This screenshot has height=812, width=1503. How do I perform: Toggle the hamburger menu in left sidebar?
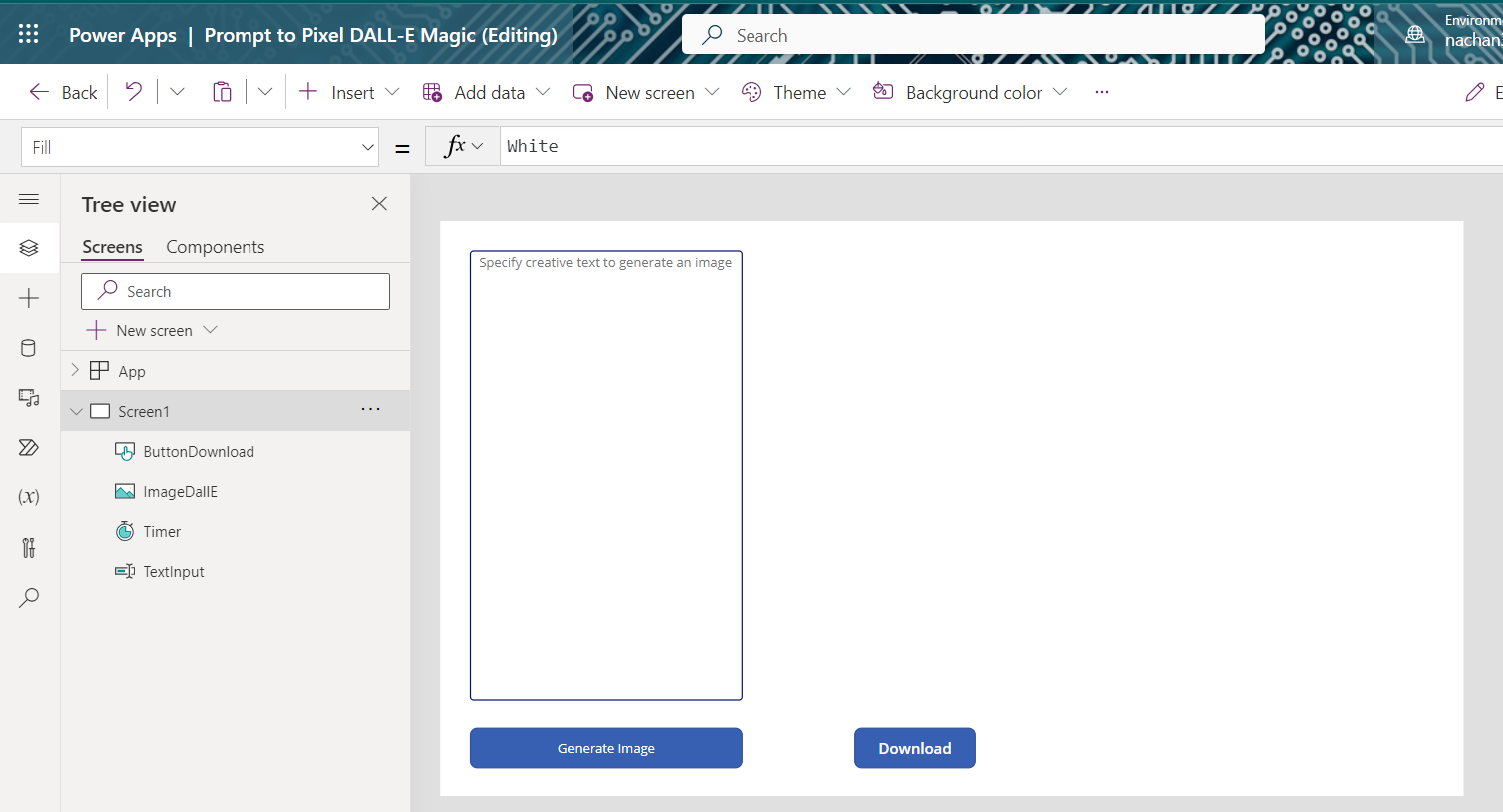coord(29,200)
